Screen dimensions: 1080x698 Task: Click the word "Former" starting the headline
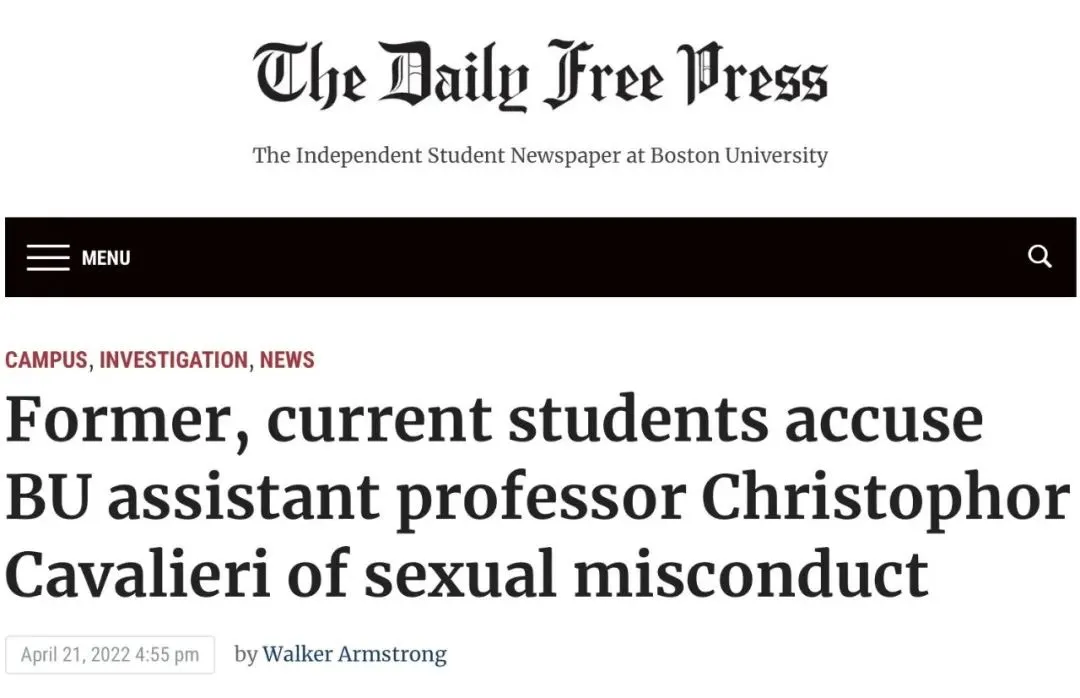(x=120, y=420)
